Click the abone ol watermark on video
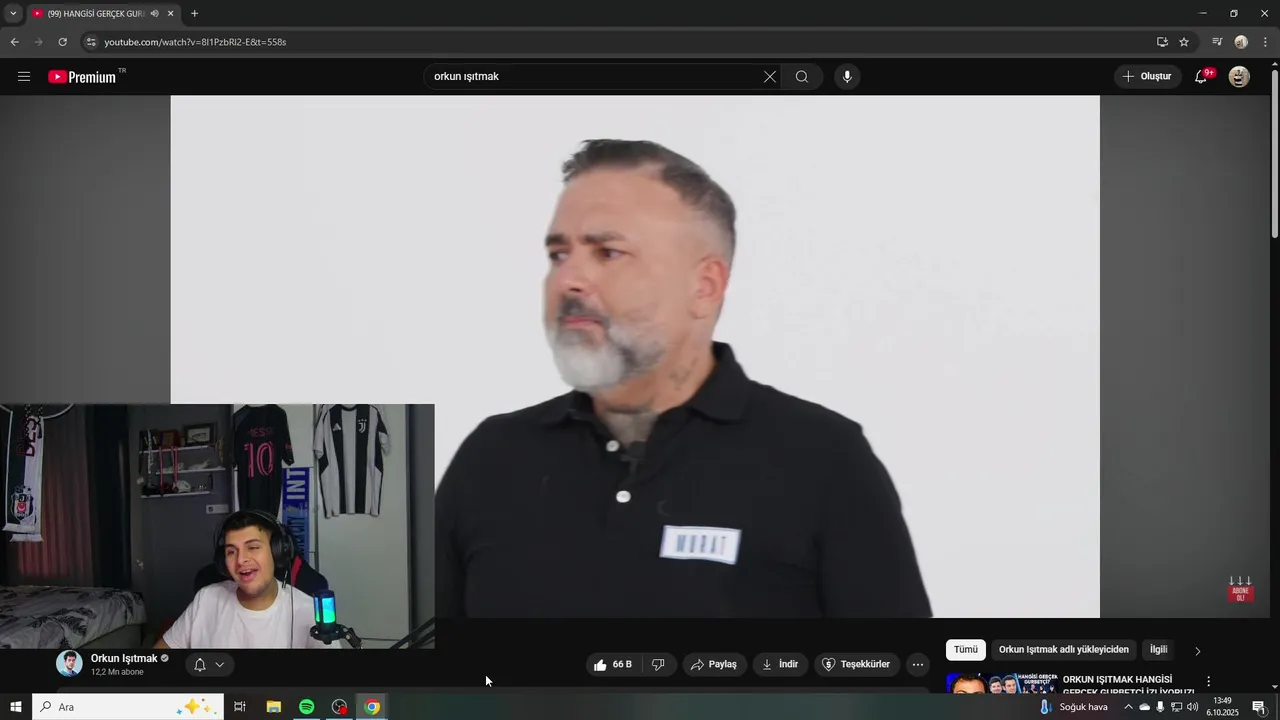 pos(1240,589)
